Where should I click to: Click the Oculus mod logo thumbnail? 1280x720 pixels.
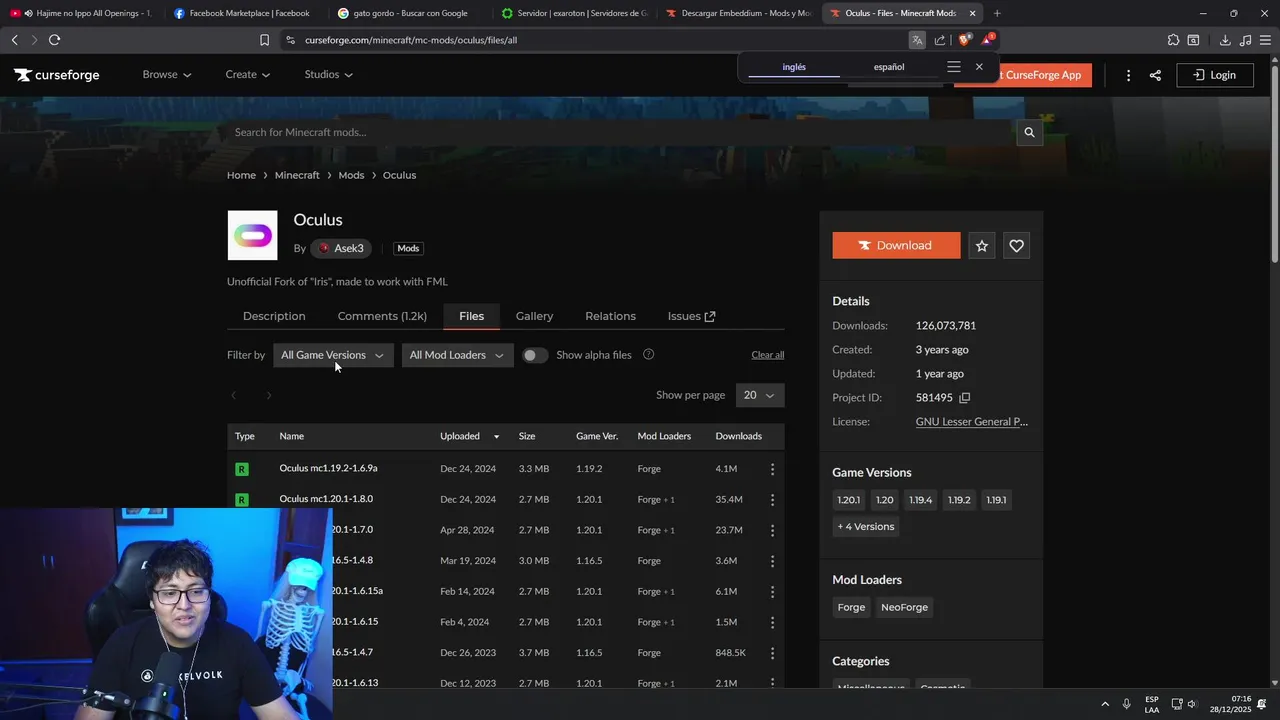[x=252, y=235]
